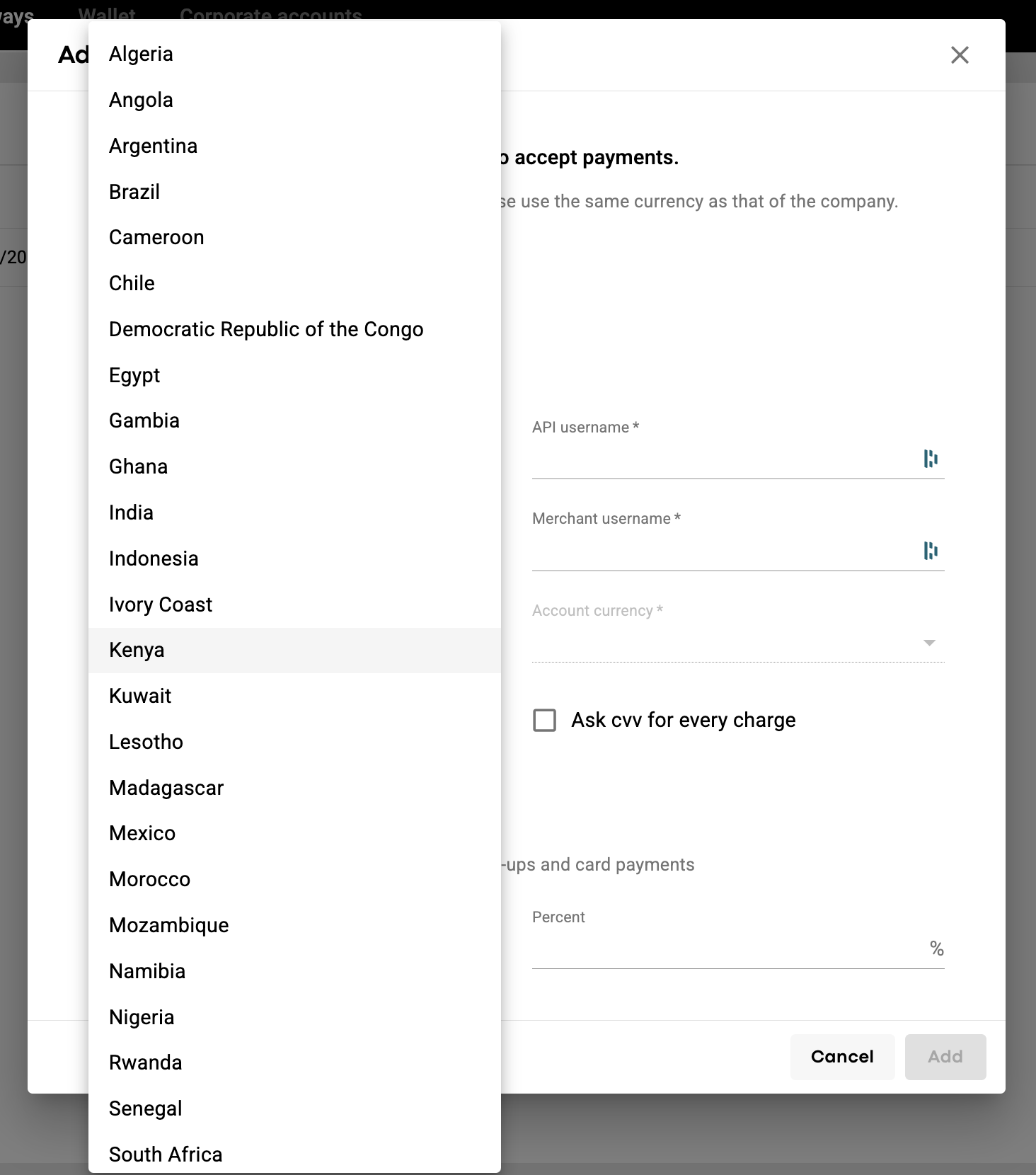Screen dimensions: 1036x1175
Task: Choose Nigeria in the country dropdown
Action: 142,1017
